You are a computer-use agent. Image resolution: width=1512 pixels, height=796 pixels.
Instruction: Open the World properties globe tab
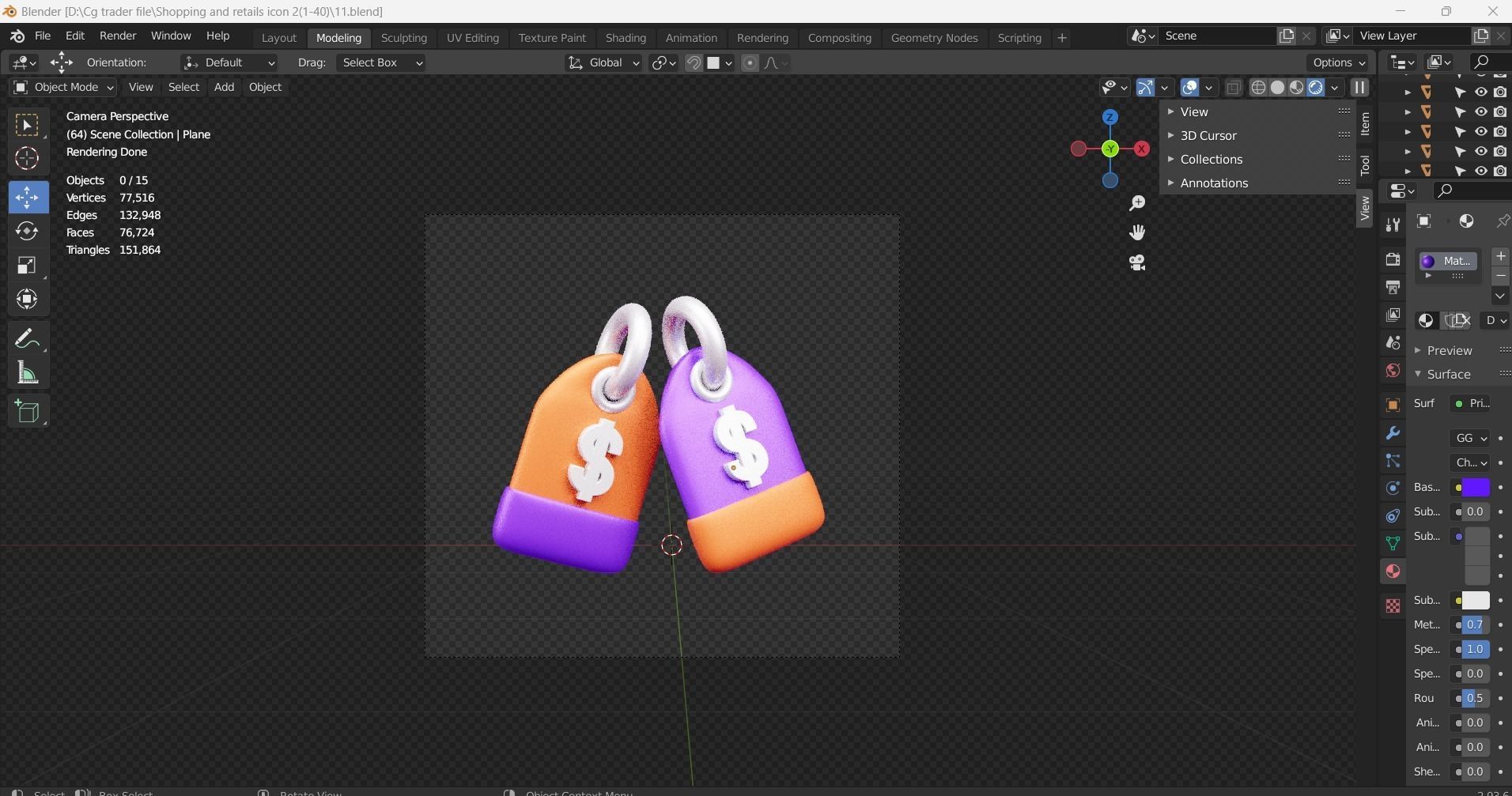1393,370
